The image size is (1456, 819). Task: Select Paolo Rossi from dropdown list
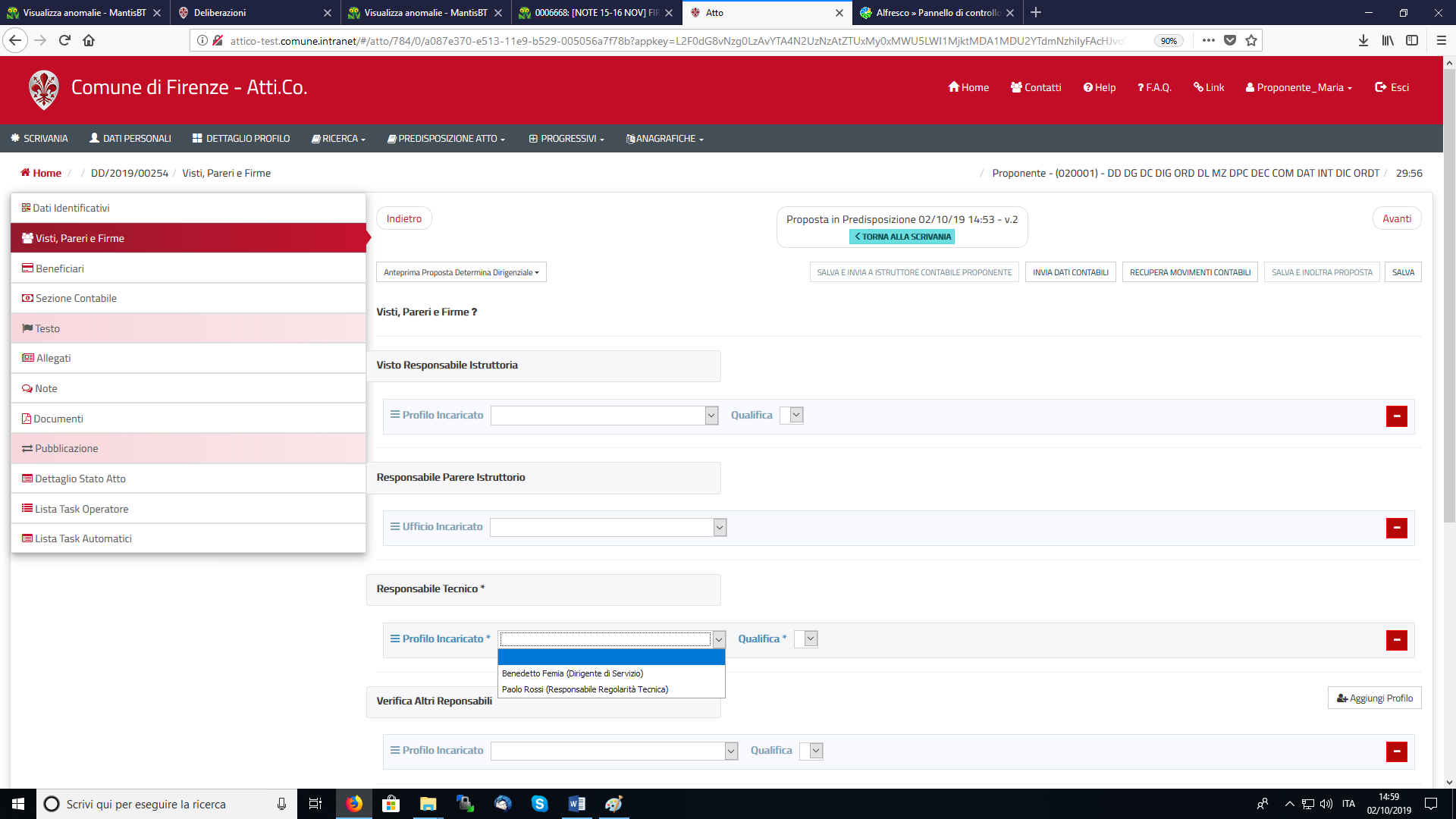(x=585, y=689)
